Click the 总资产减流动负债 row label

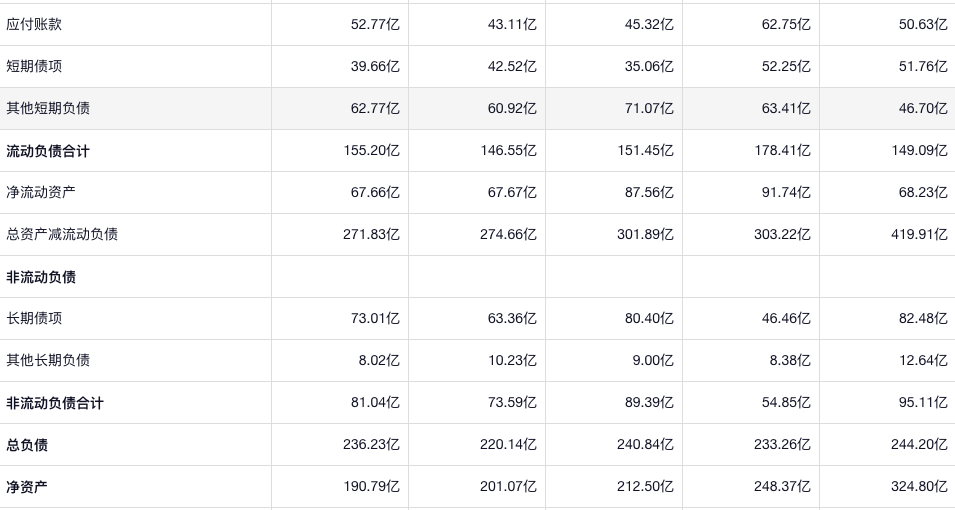click(x=62, y=234)
